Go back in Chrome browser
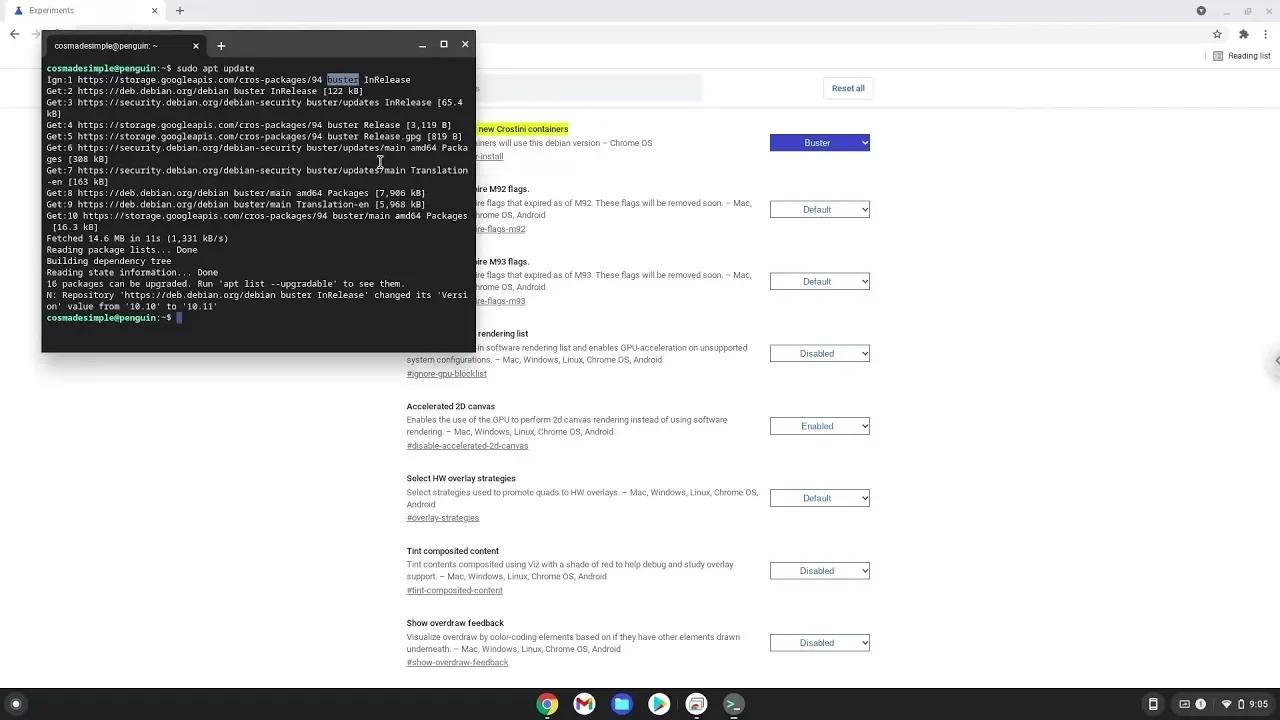This screenshot has width=1280, height=720. pos(14,34)
